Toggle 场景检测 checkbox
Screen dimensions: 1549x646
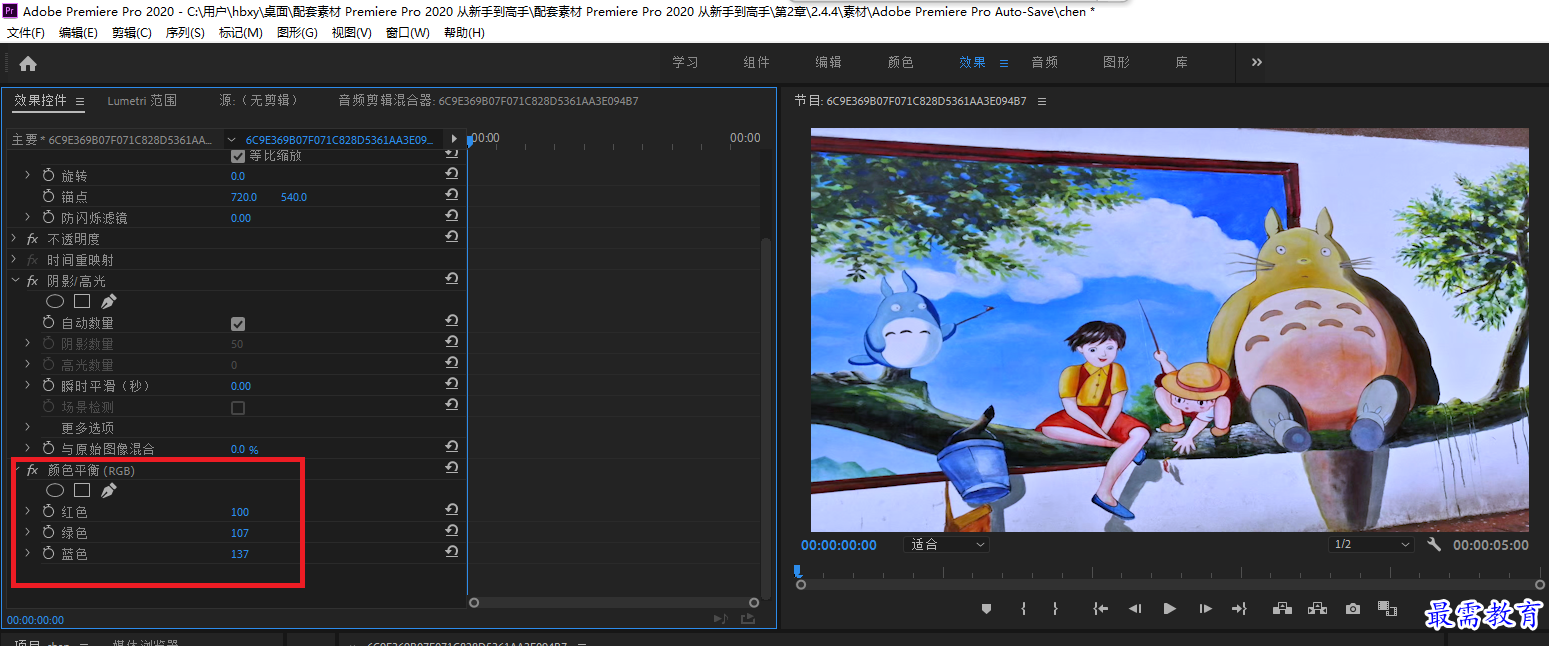tap(238, 408)
